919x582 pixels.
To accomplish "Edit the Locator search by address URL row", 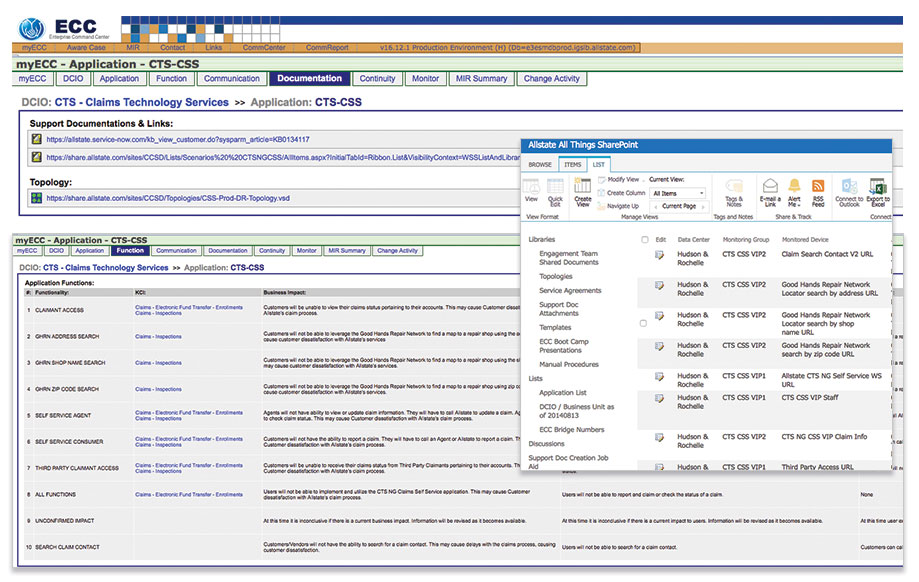I will click(x=659, y=285).
